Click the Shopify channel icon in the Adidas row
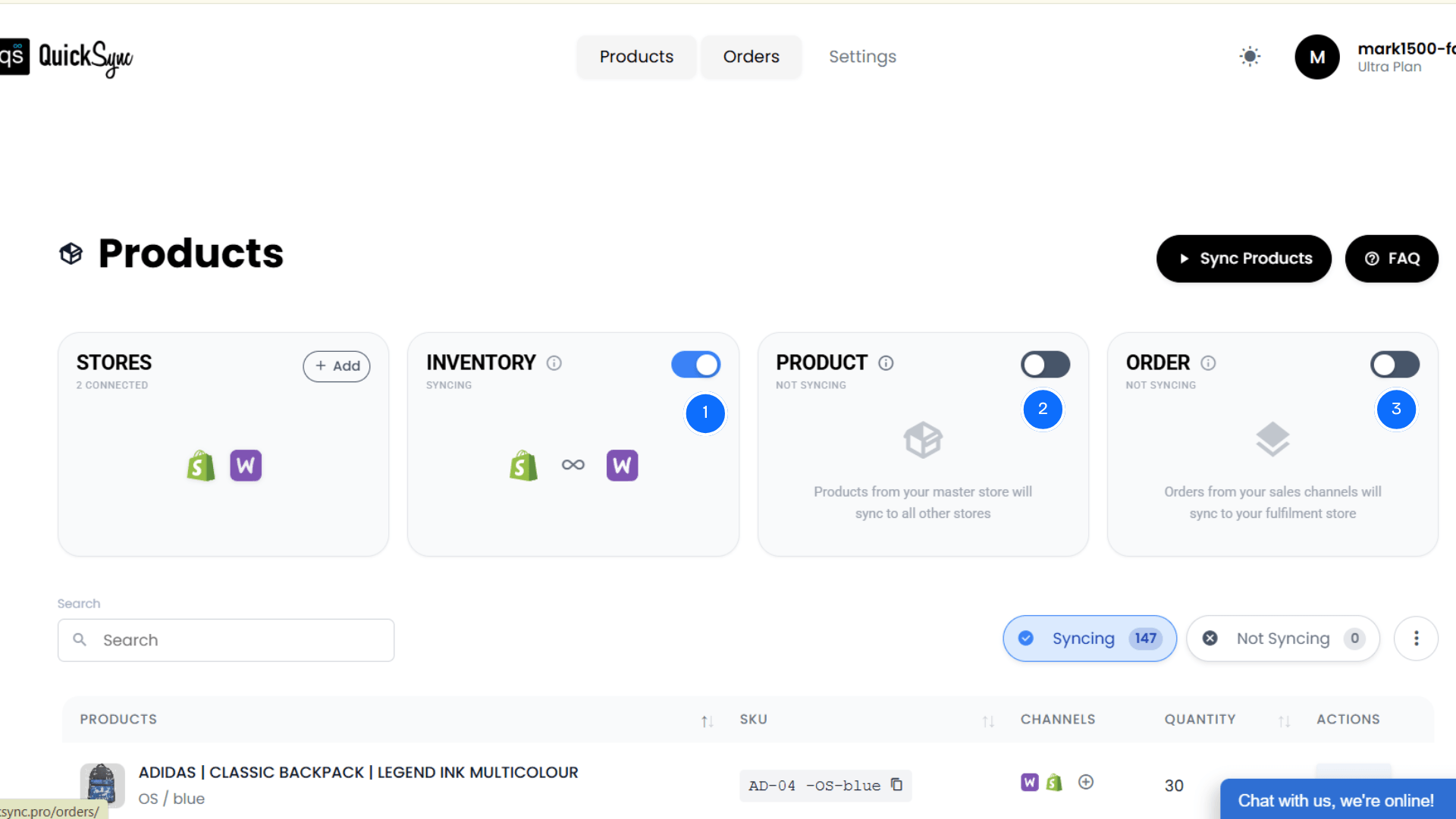 (x=1054, y=782)
